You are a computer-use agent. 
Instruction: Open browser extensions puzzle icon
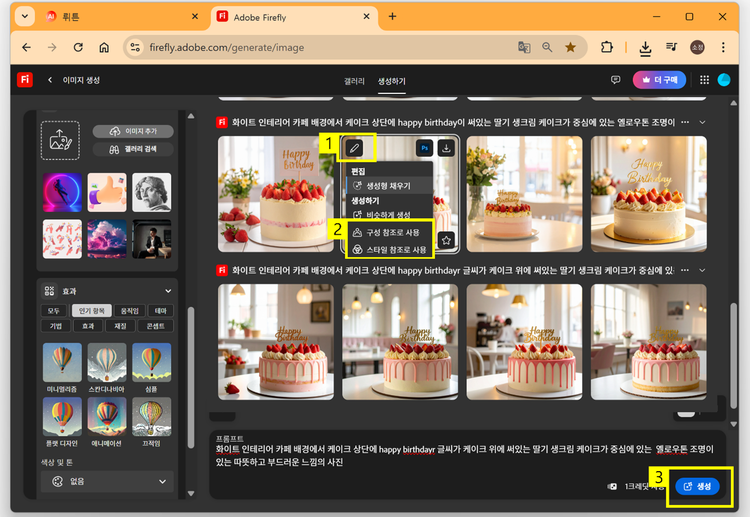point(607,47)
